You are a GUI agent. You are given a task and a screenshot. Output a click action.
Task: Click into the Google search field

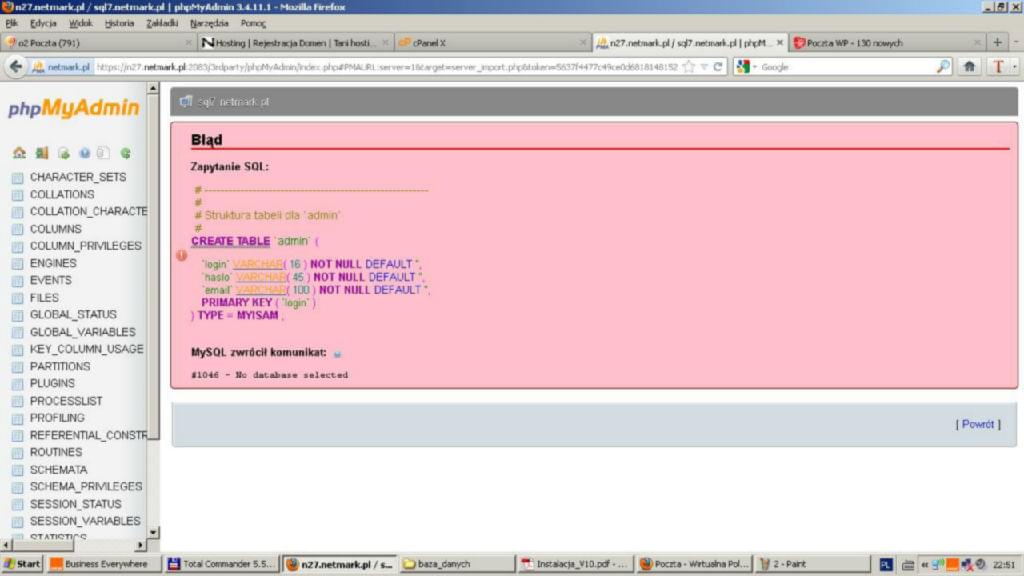coord(848,67)
